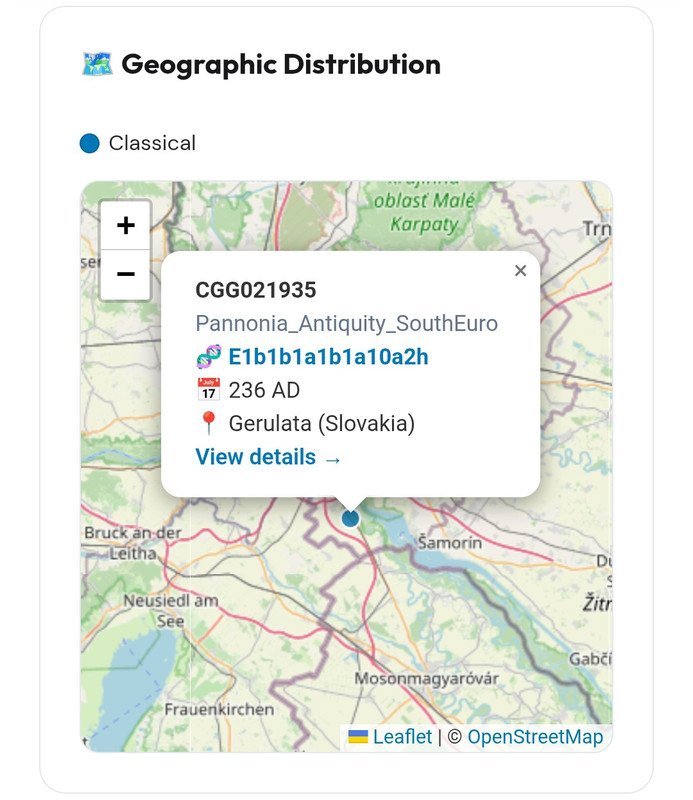Zoom out of the map
This screenshot has height=800, width=693.
126,273
